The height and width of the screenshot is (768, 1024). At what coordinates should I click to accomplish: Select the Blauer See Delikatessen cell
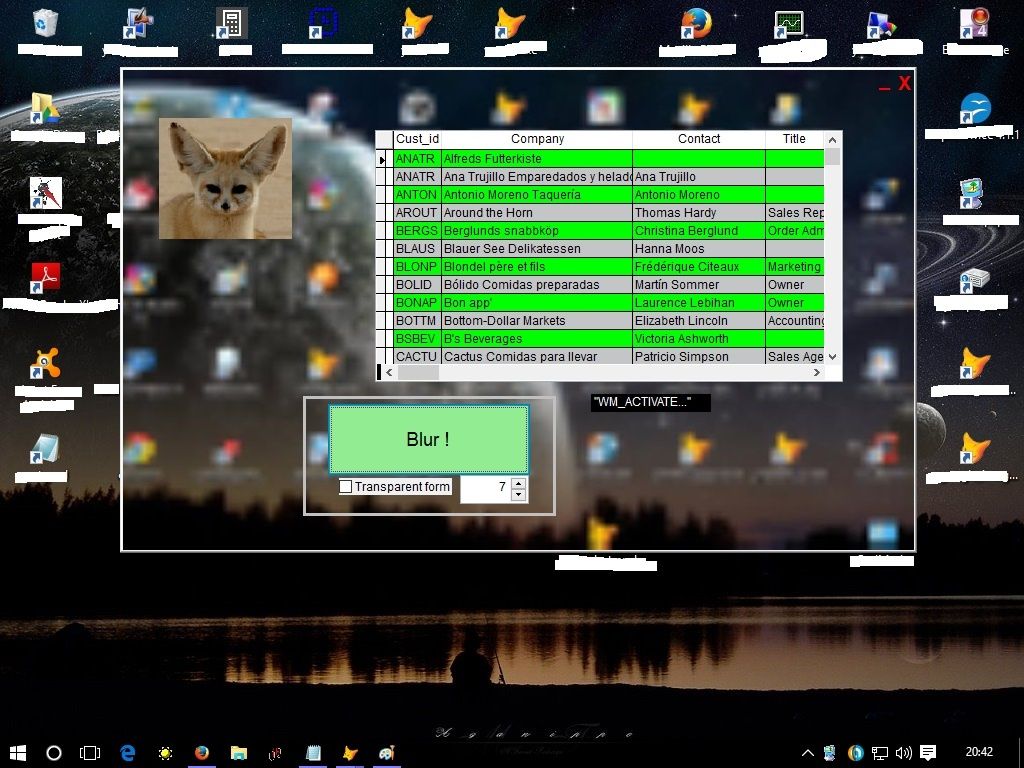click(x=537, y=248)
